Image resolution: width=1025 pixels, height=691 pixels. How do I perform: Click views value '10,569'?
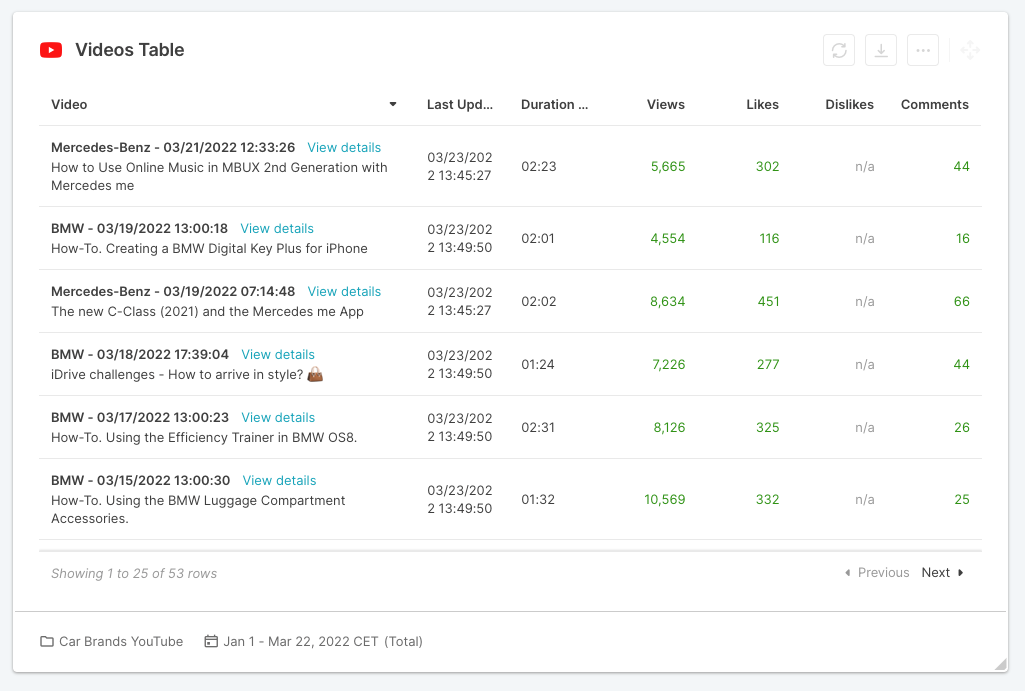point(665,499)
